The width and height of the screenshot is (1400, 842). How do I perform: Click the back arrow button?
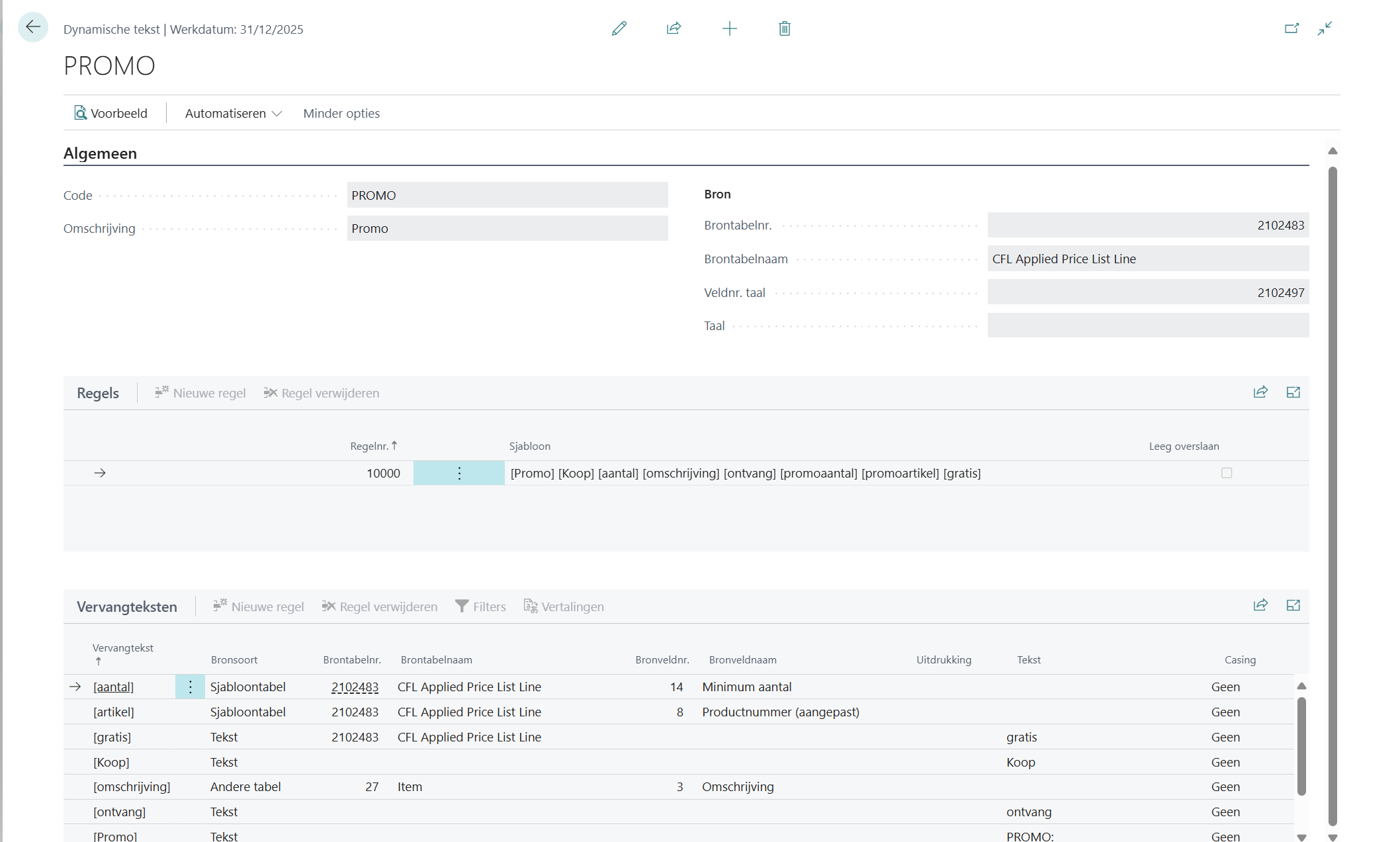pyautogui.click(x=32, y=28)
